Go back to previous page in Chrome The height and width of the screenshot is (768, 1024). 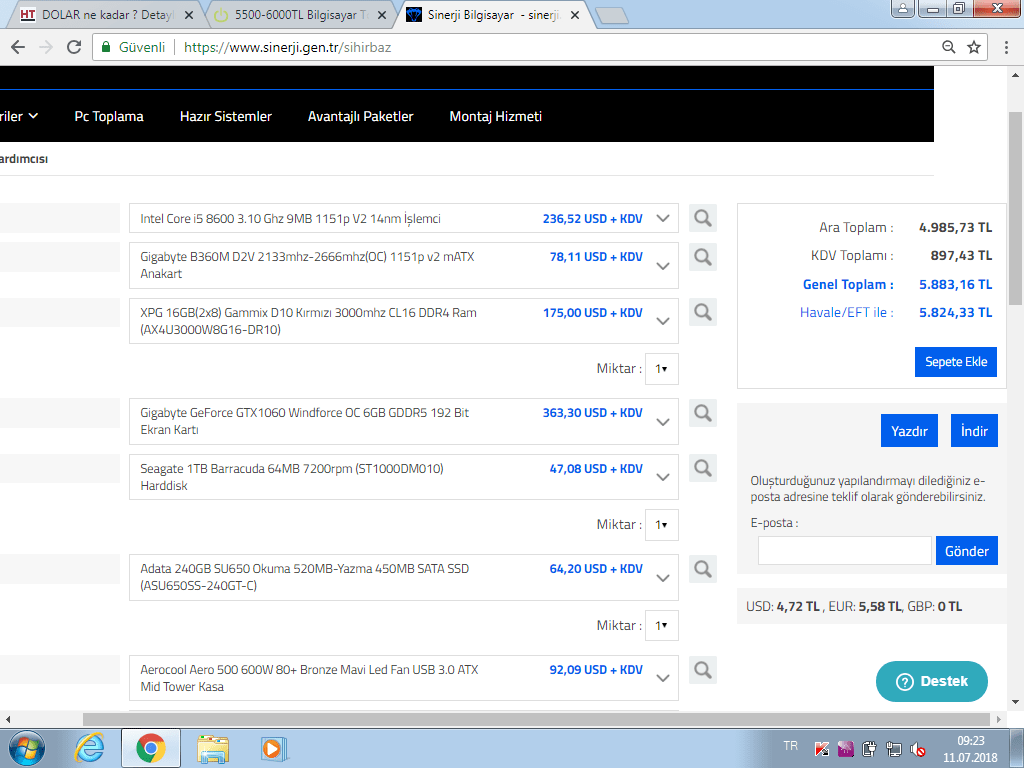18,47
